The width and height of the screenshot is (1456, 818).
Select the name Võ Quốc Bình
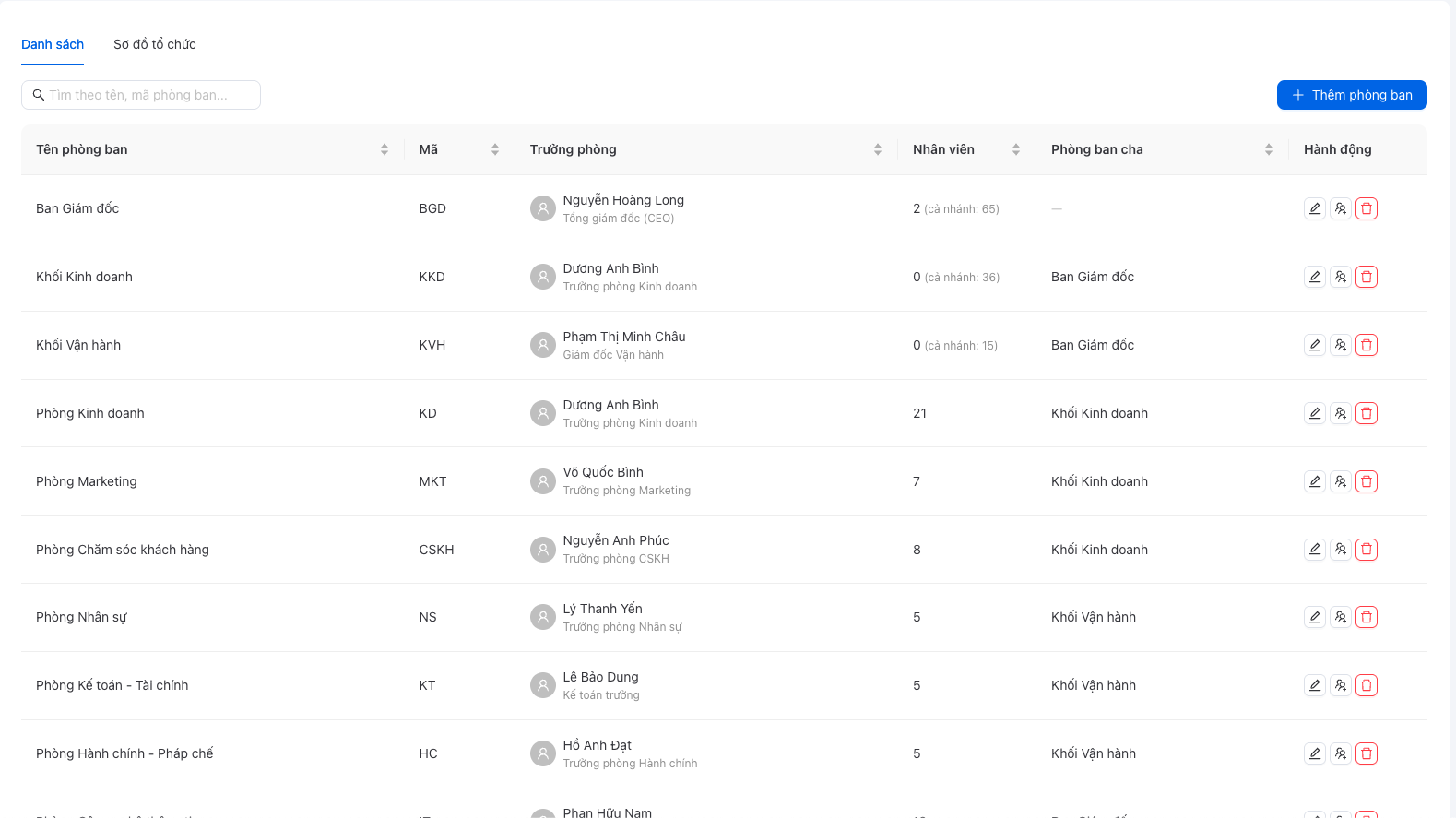tap(603, 472)
